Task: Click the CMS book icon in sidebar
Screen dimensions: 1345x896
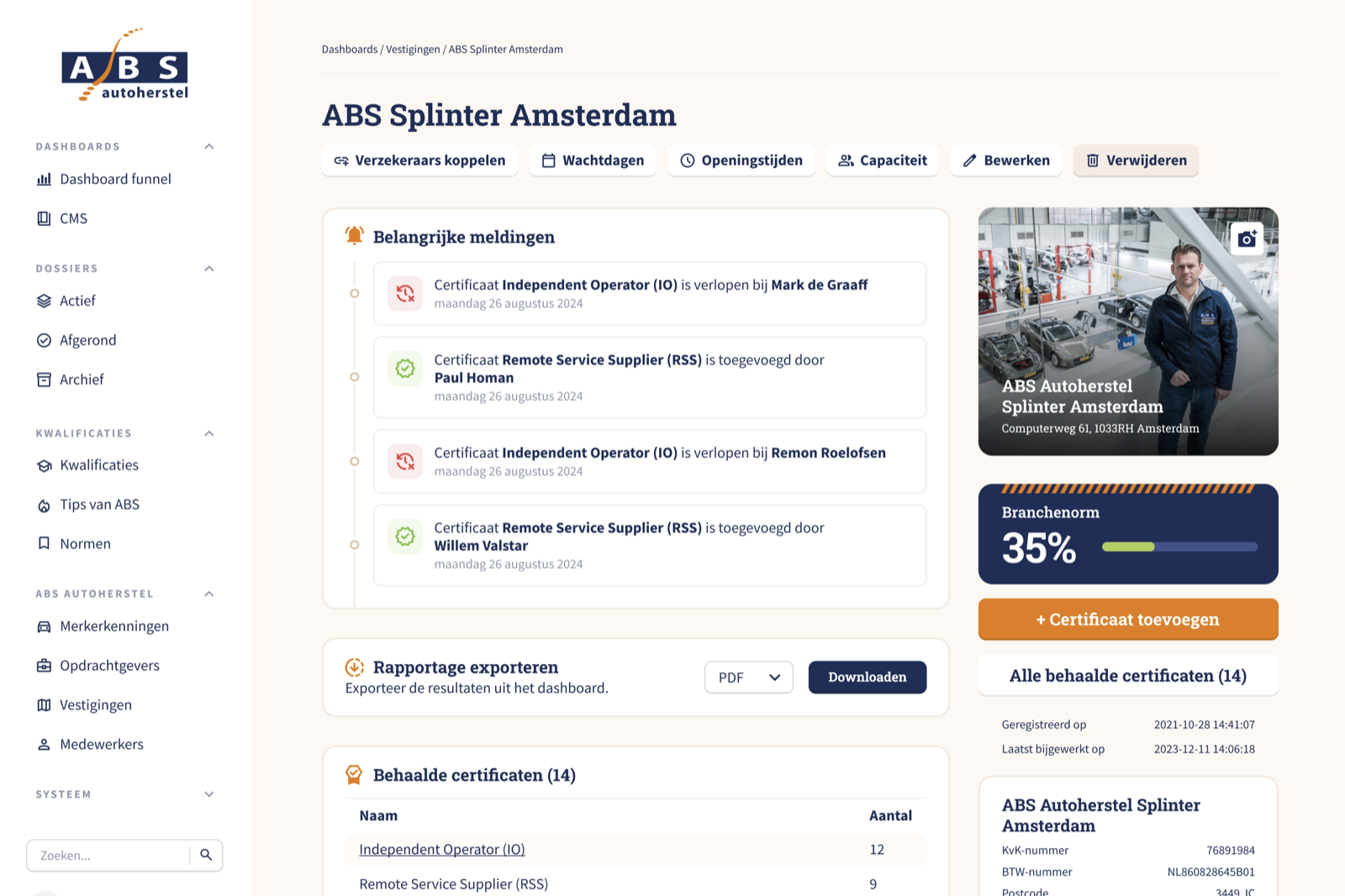Action: [x=44, y=219]
